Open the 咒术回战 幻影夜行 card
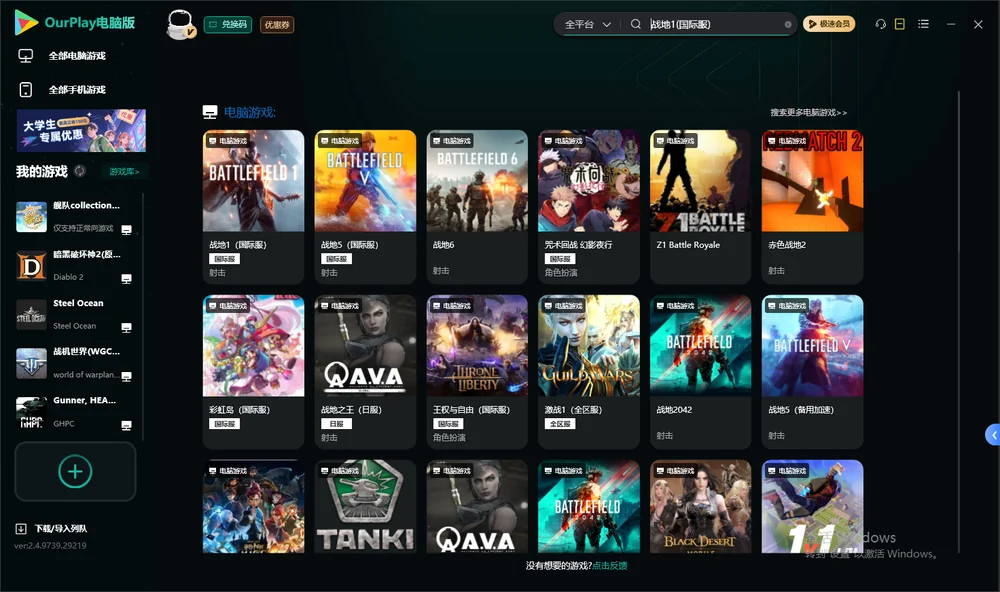Viewport: 1000px width, 592px height. [589, 207]
